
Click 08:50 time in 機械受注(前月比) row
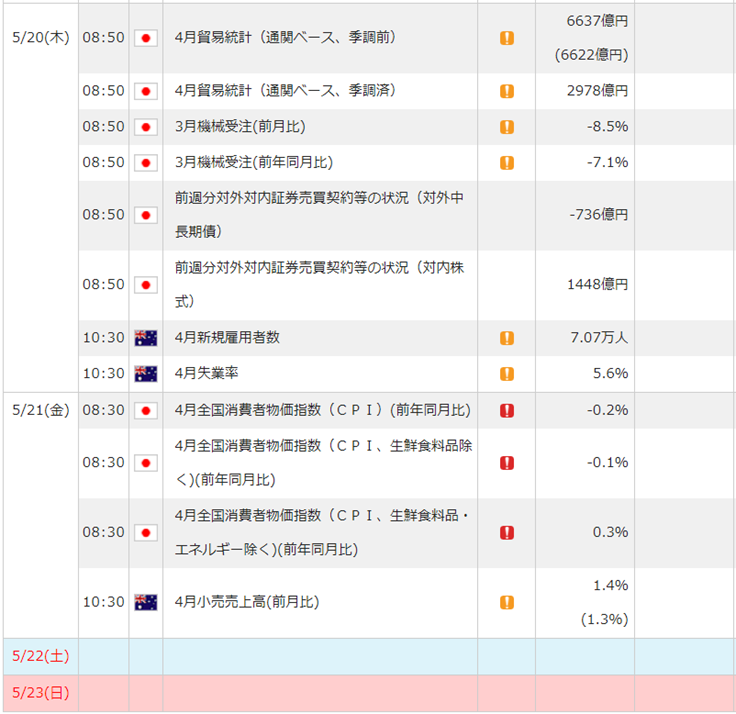(x=104, y=126)
